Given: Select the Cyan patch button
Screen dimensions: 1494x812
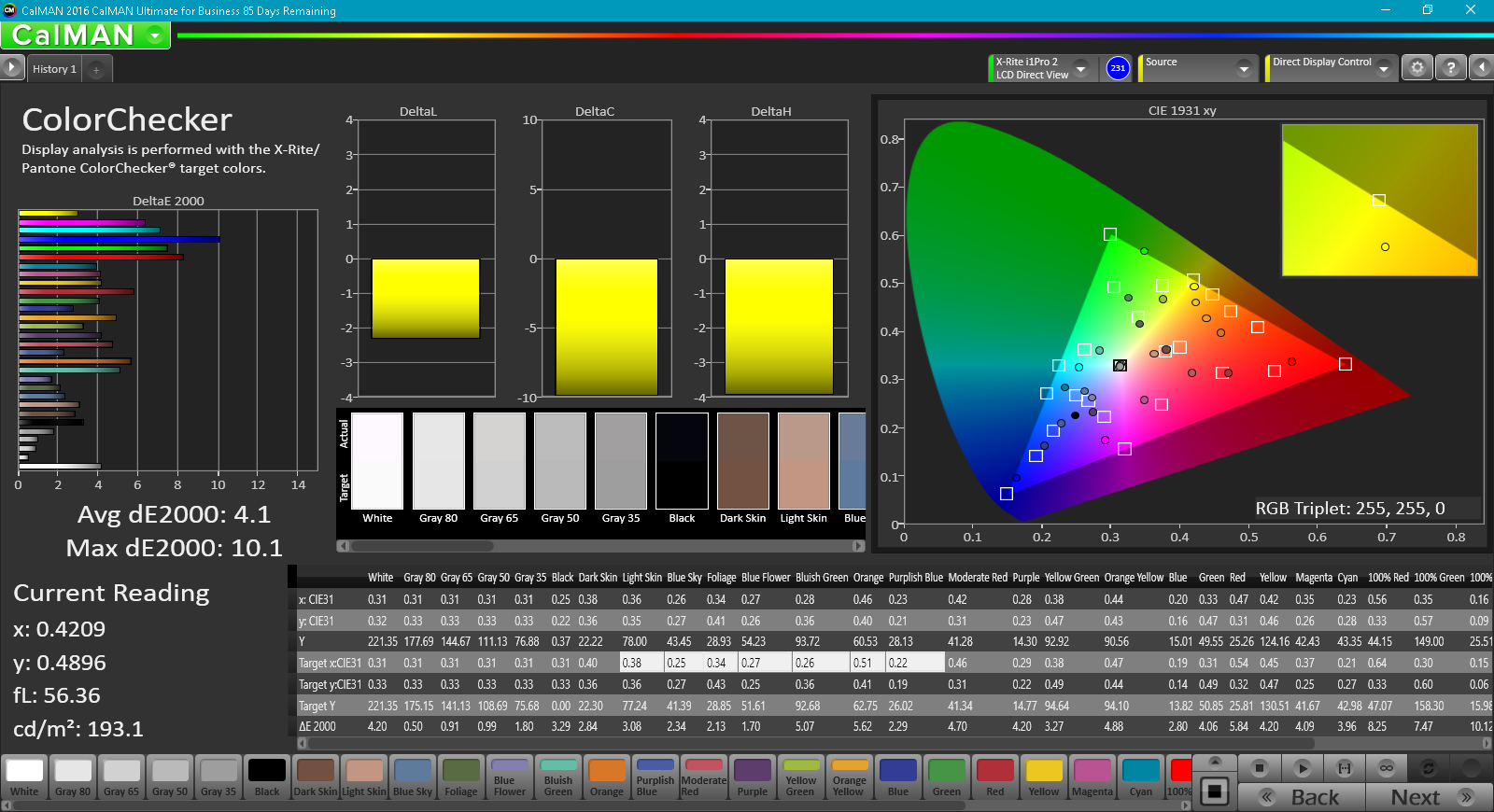Looking at the screenshot, I should [x=1141, y=777].
